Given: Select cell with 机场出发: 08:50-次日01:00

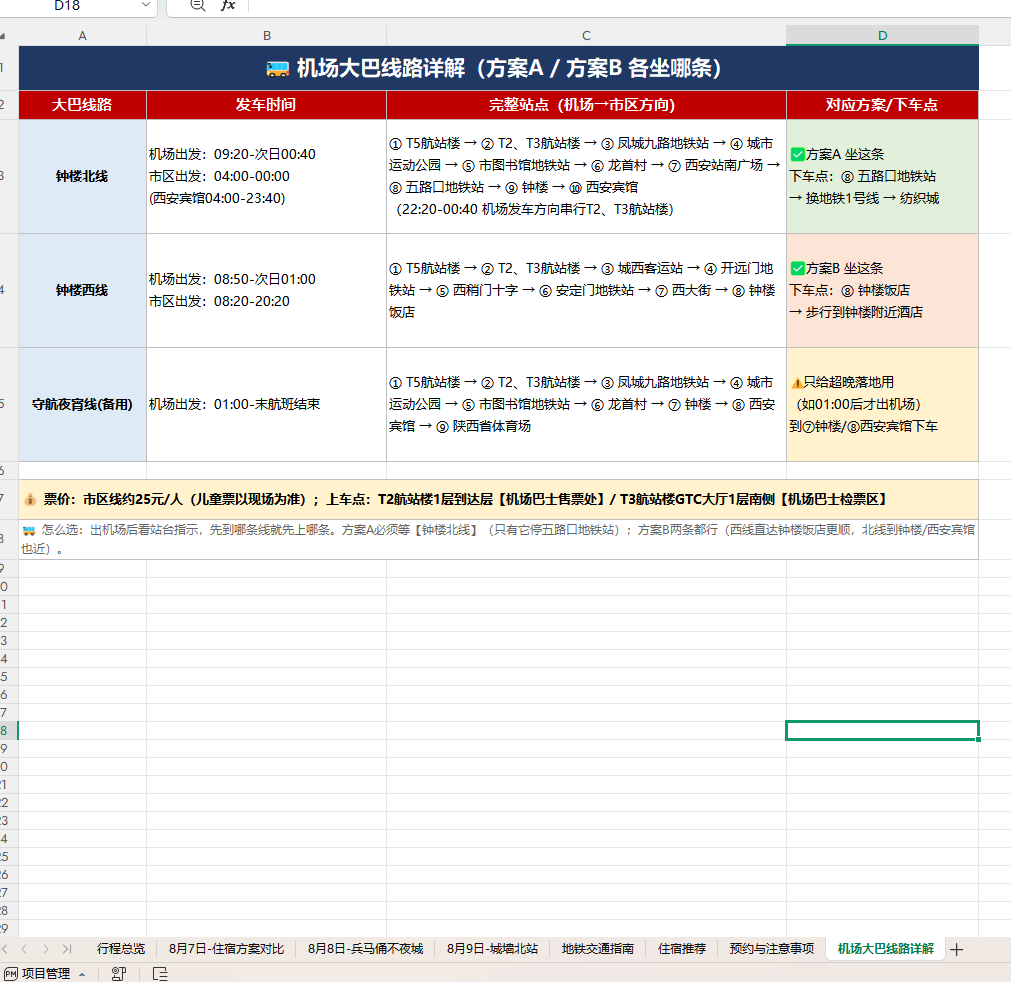Looking at the screenshot, I should coord(266,290).
